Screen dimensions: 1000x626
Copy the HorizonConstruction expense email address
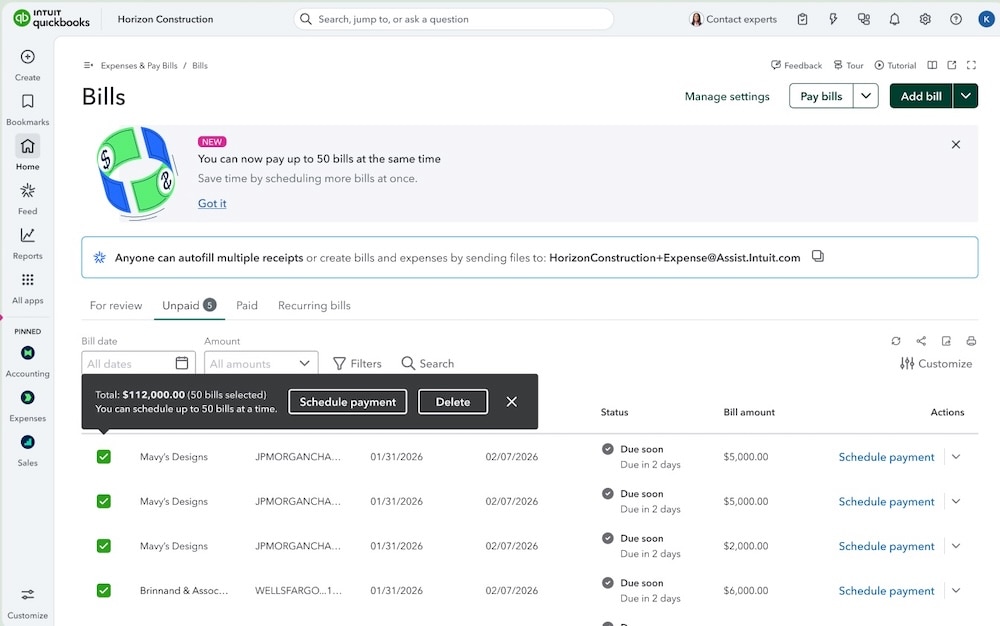coord(817,256)
